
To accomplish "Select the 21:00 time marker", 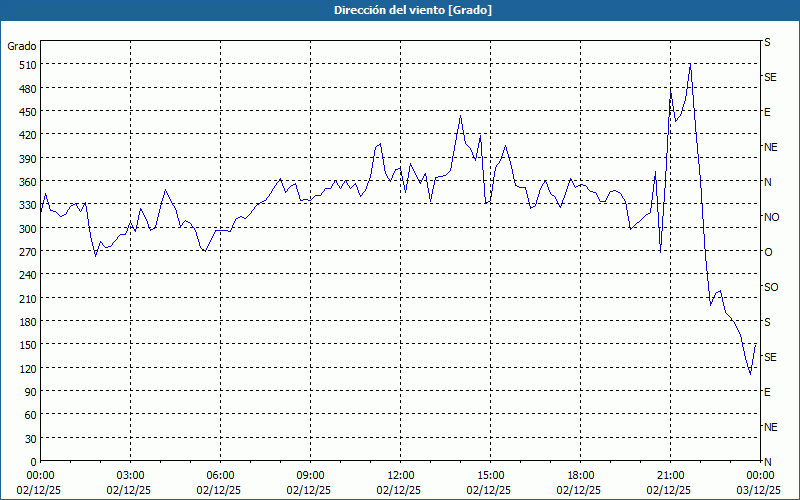I will coord(670,475).
